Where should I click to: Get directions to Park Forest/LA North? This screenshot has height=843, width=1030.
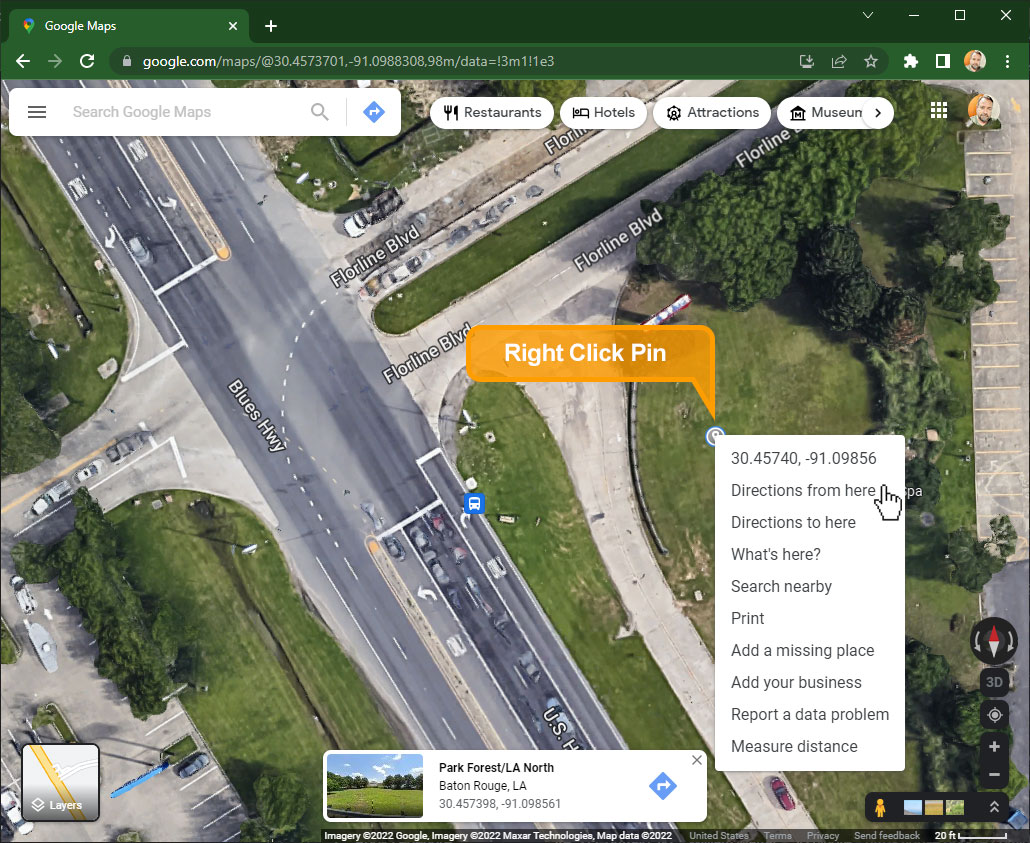pos(663,786)
